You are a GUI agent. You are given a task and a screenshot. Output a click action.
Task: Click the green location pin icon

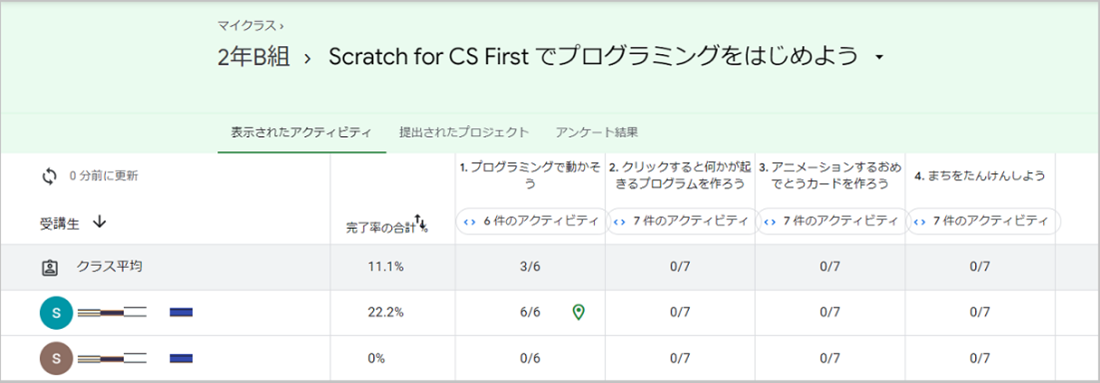point(578,312)
